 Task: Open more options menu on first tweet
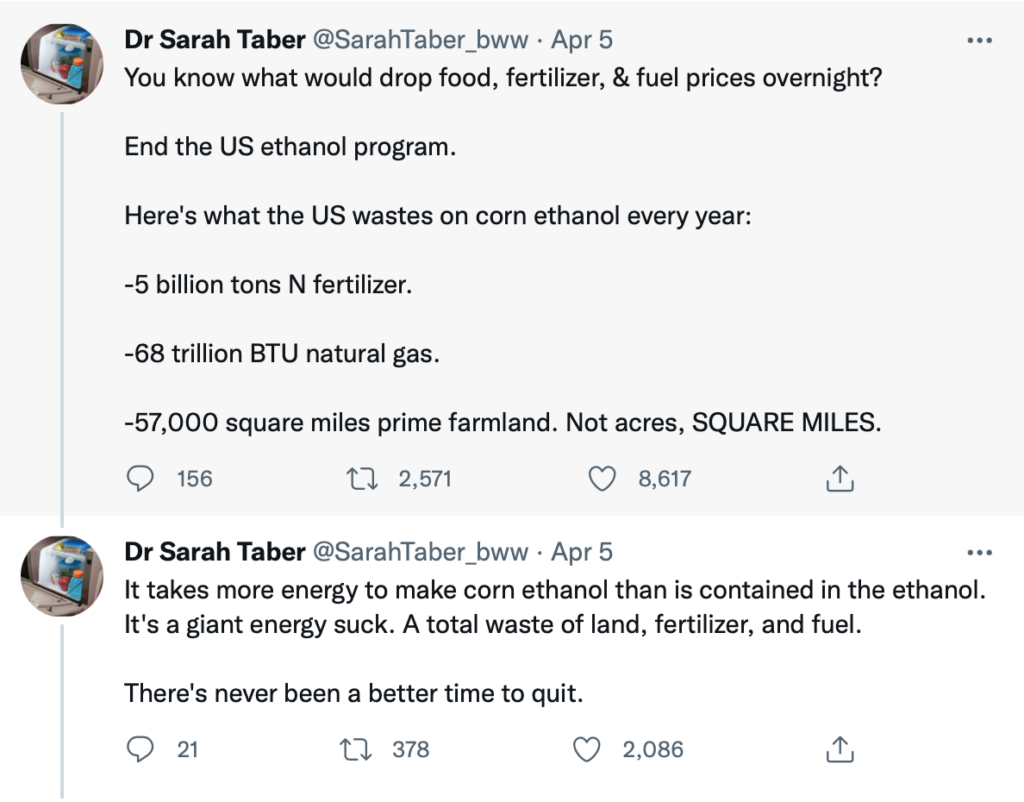(x=979, y=40)
